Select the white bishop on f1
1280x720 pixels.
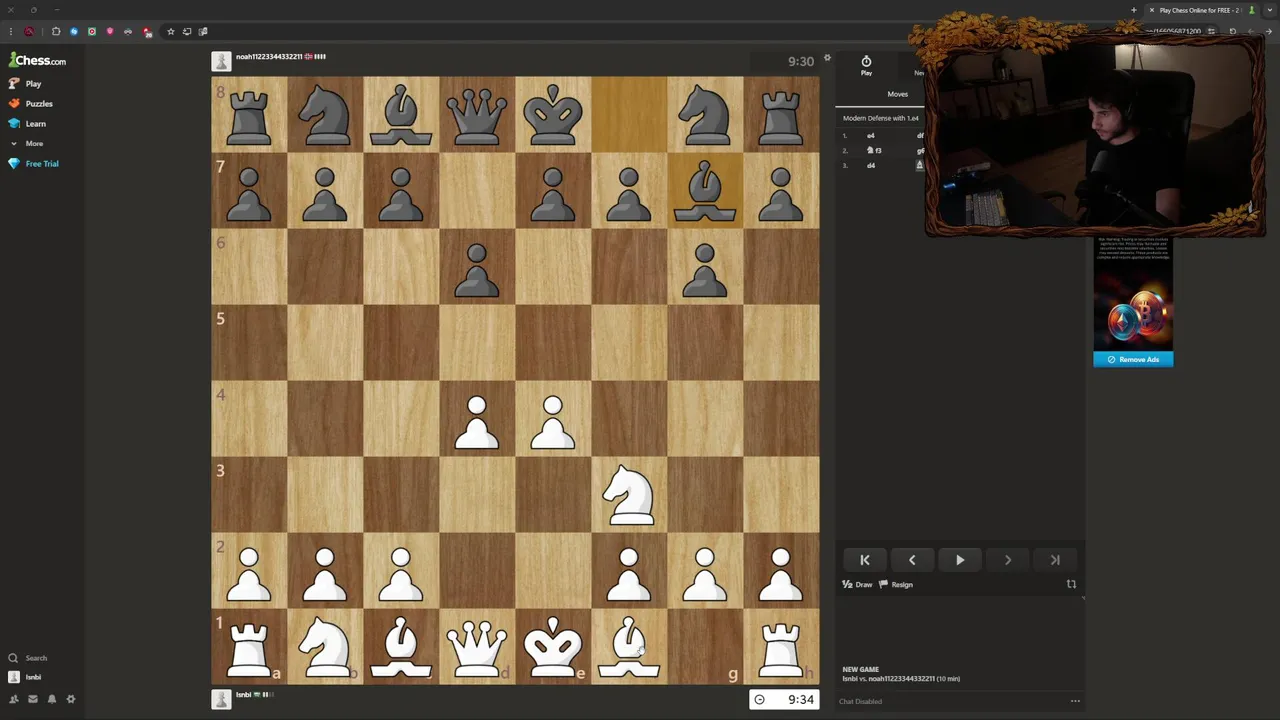pyautogui.click(x=629, y=647)
